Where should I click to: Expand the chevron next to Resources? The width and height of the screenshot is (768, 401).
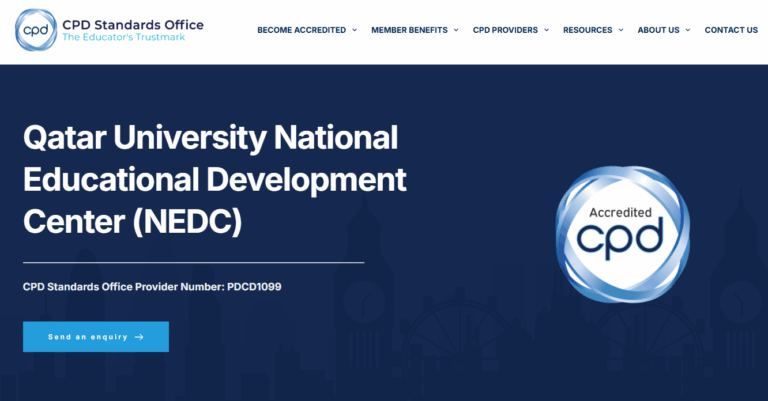tap(621, 30)
